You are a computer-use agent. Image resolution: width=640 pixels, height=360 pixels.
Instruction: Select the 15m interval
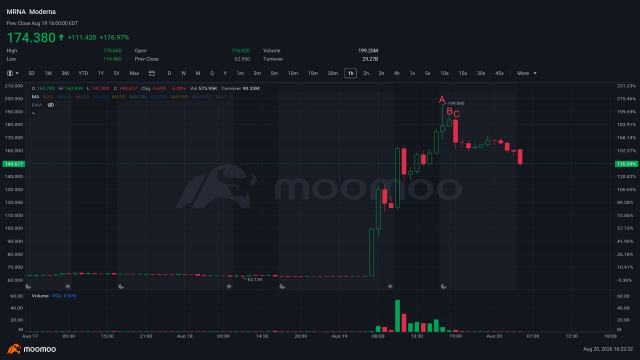click(313, 73)
